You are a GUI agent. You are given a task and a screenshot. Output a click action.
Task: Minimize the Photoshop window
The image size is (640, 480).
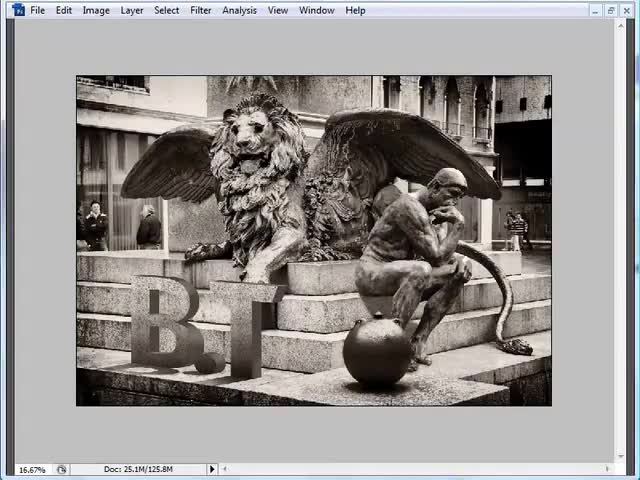597,10
